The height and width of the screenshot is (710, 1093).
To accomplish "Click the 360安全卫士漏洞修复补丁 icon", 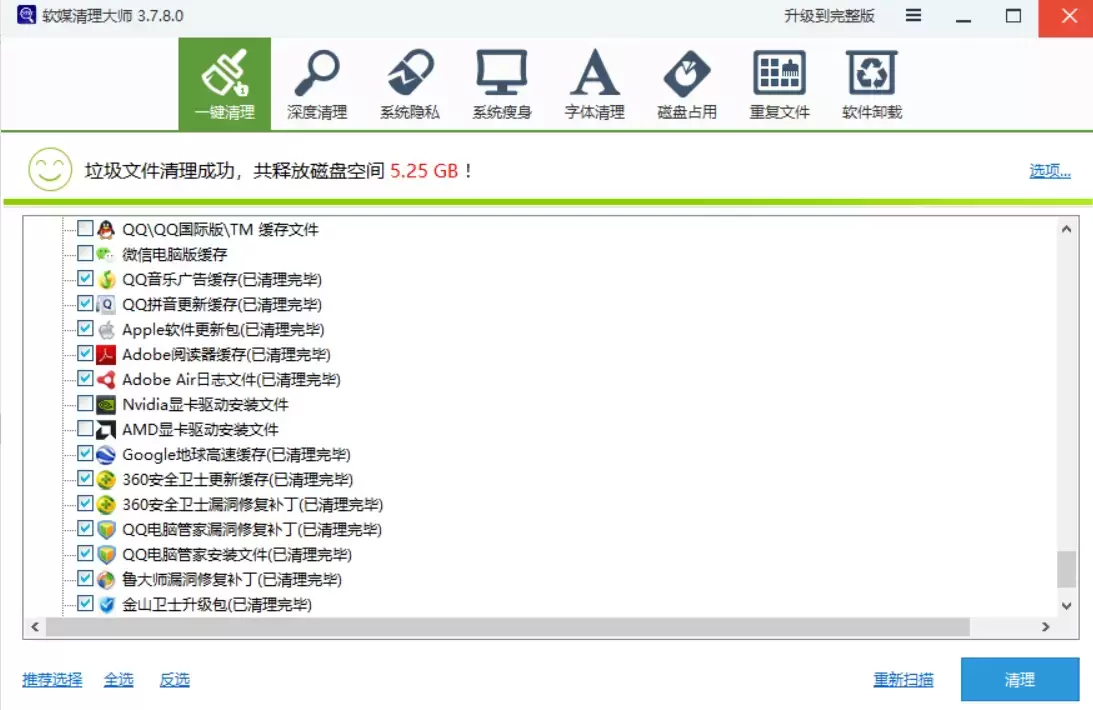I will 106,504.
